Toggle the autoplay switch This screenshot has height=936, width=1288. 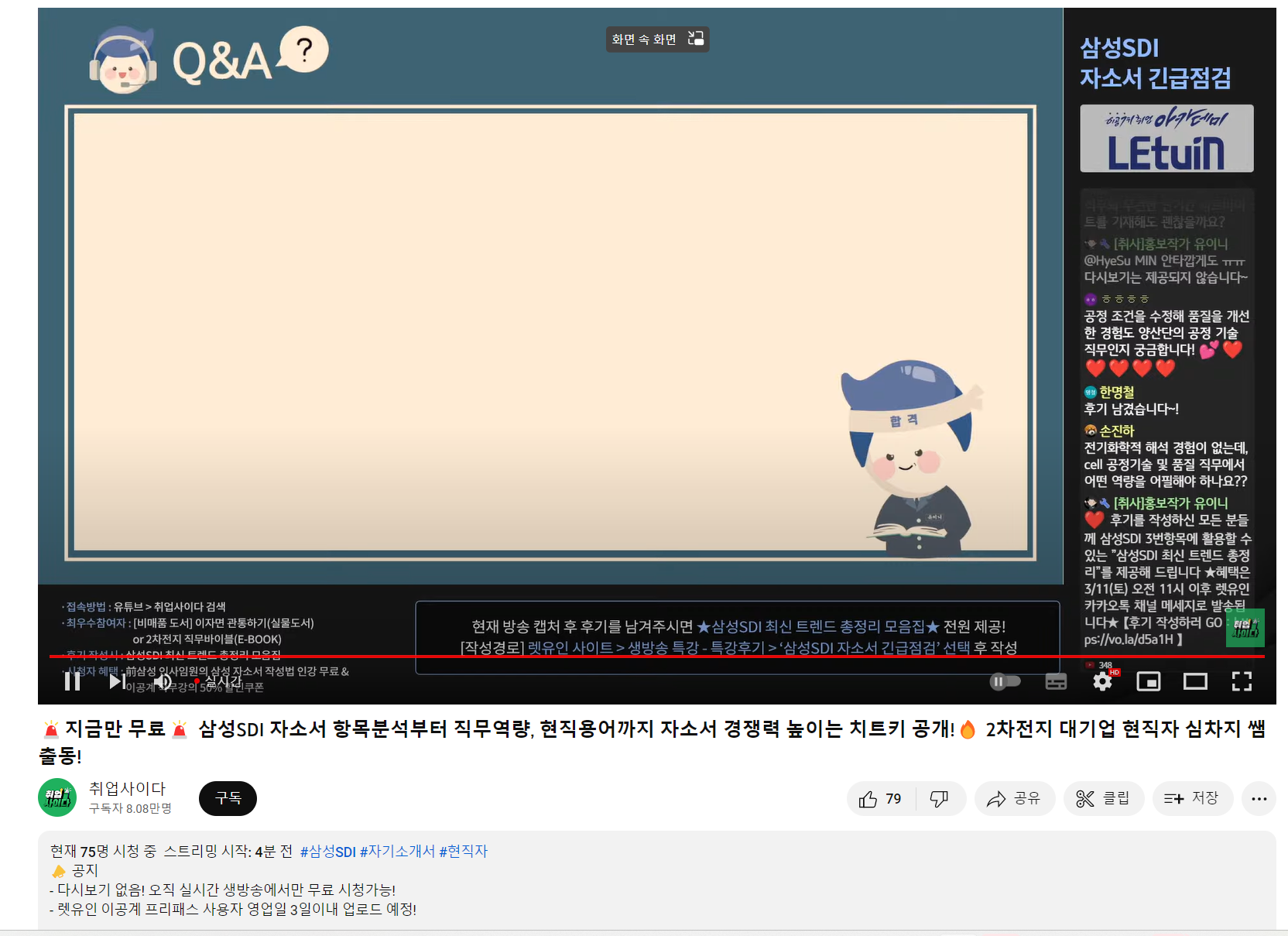click(x=1005, y=681)
